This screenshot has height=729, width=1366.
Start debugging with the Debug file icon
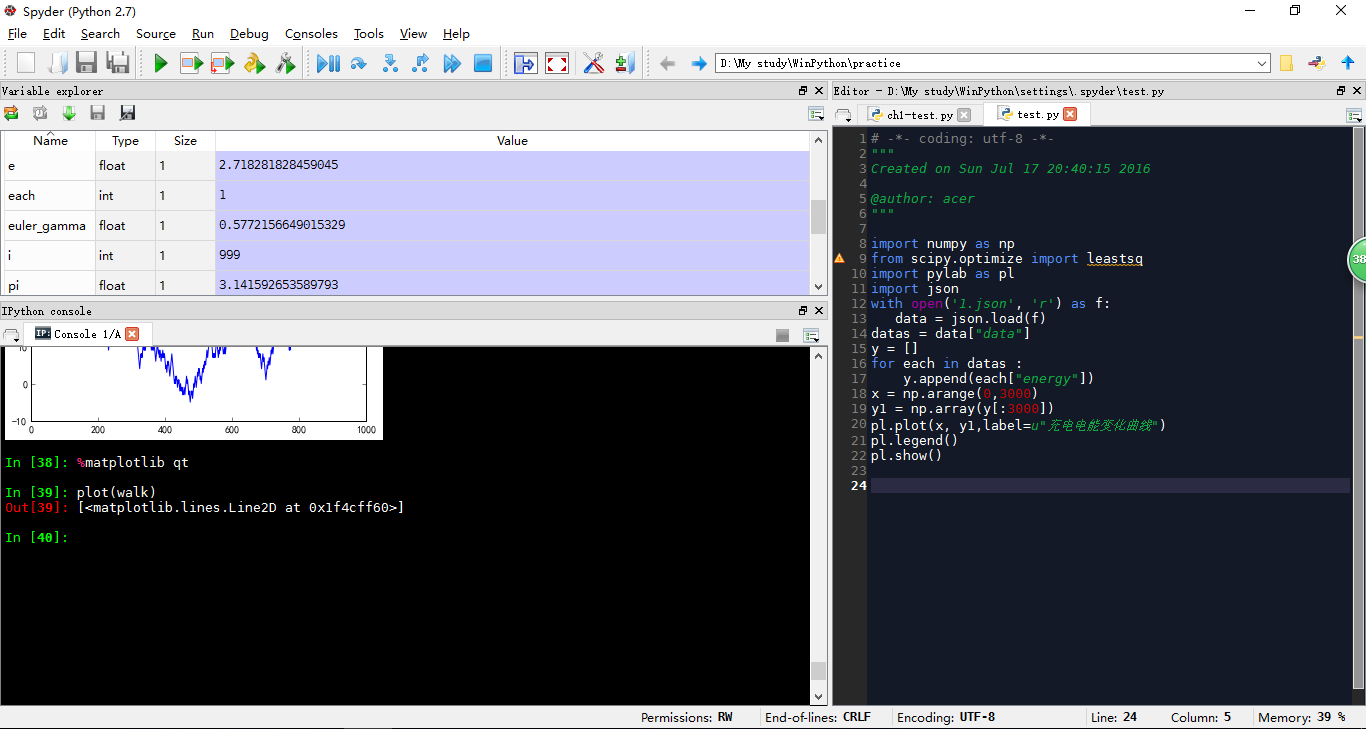tap(328, 64)
